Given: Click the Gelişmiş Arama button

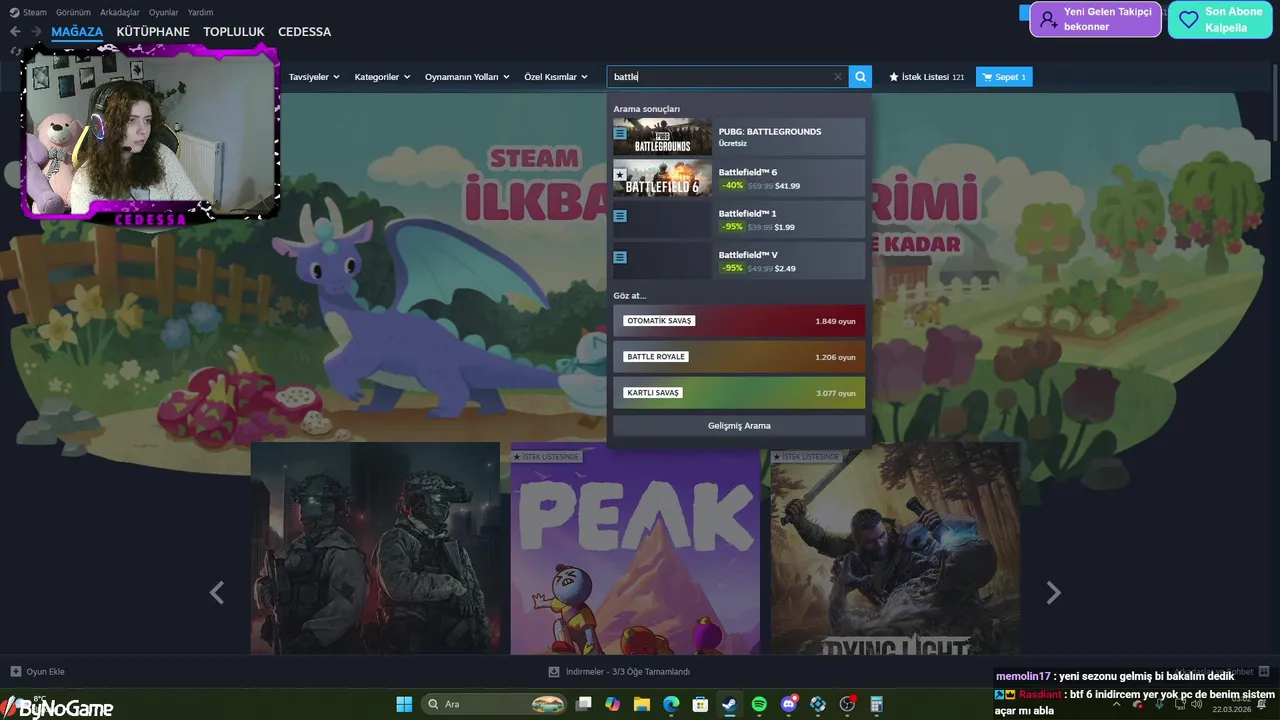Looking at the screenshot, I should (x=739, y=426).
